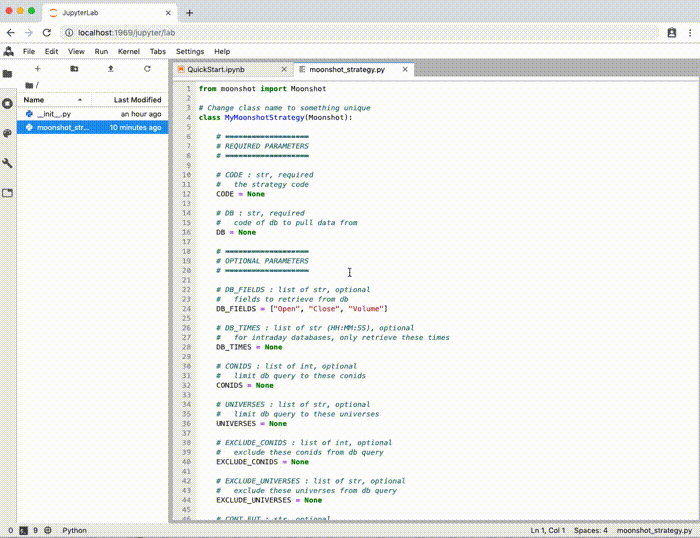700x538 pixels.
Task: Reload the page in the browser
Action: click(47, 32)
